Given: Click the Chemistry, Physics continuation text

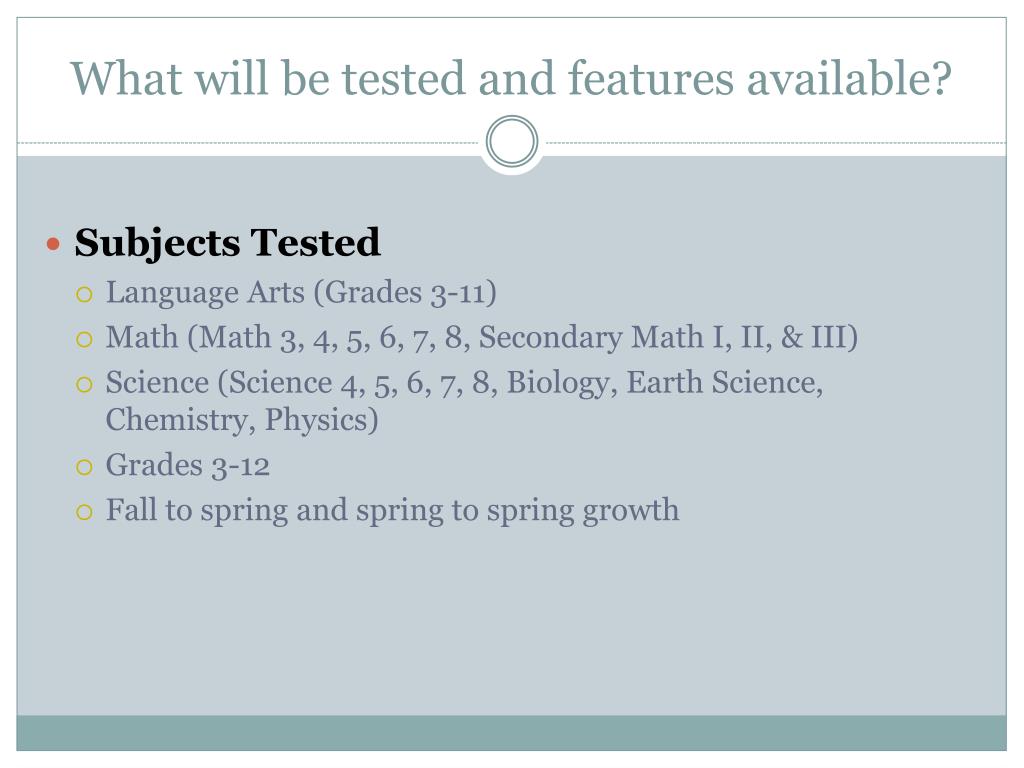Looking at the screenshot, I should pyautogui.click(x=242, y=420).
